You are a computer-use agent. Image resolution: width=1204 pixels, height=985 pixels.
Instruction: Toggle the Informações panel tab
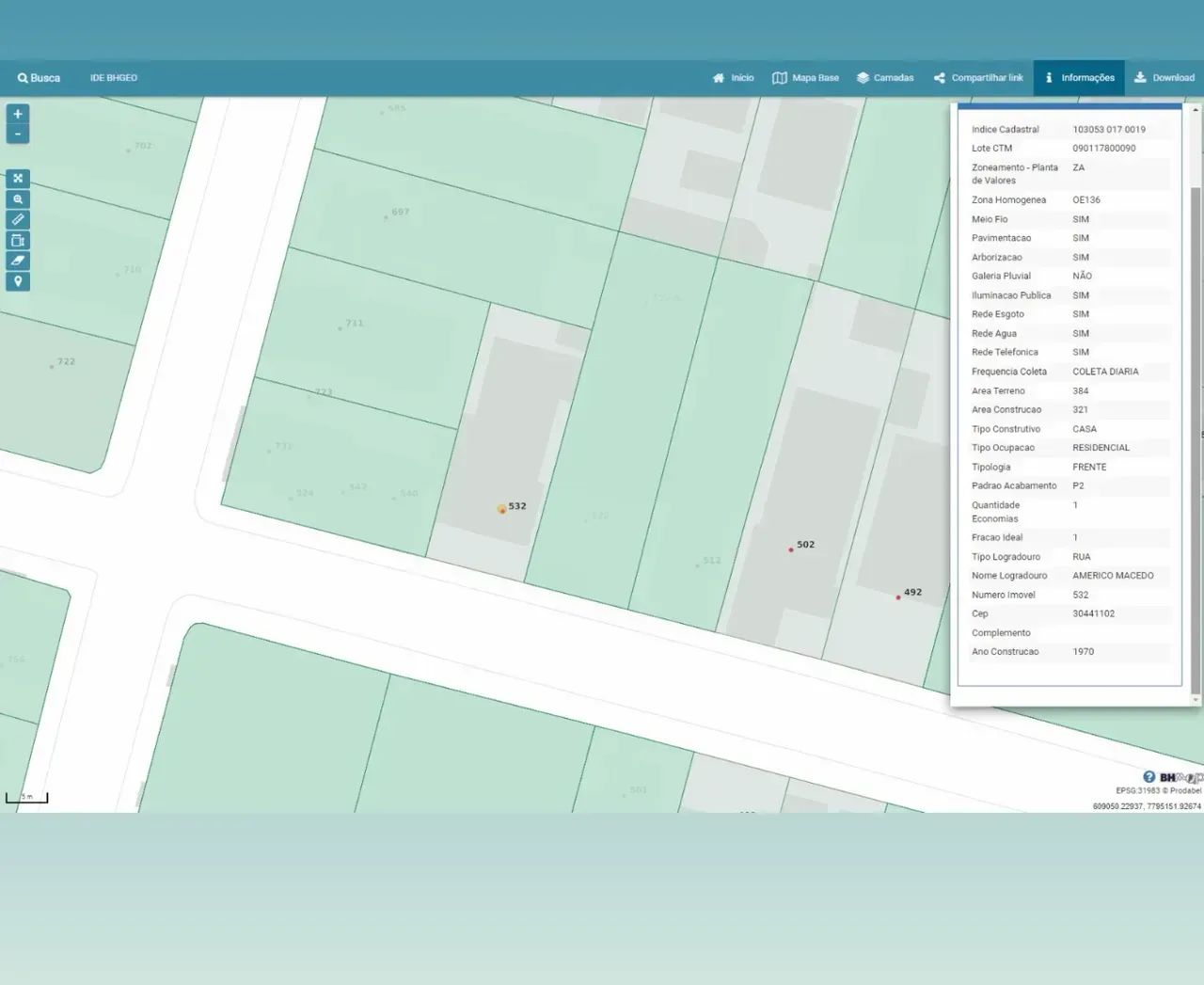1079,78
